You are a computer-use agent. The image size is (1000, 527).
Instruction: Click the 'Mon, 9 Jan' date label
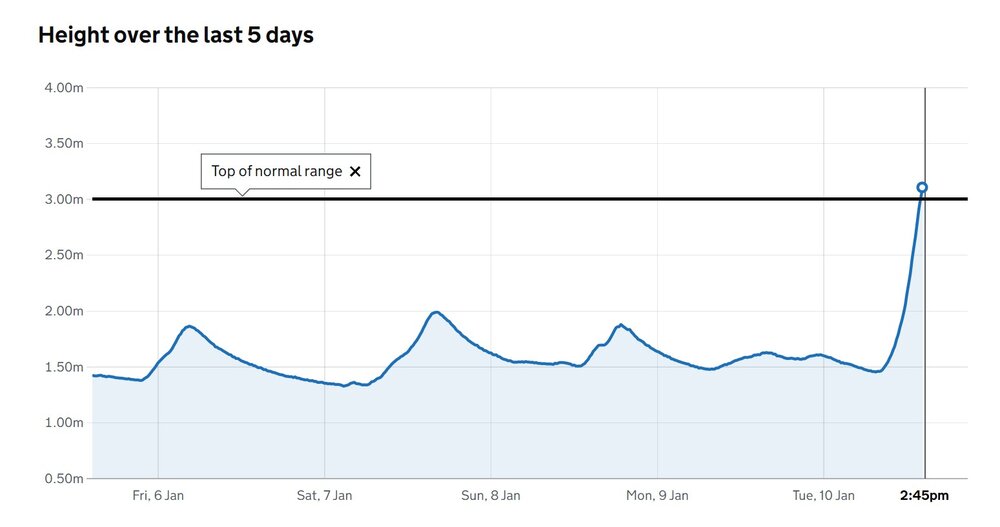pos(657,495)
